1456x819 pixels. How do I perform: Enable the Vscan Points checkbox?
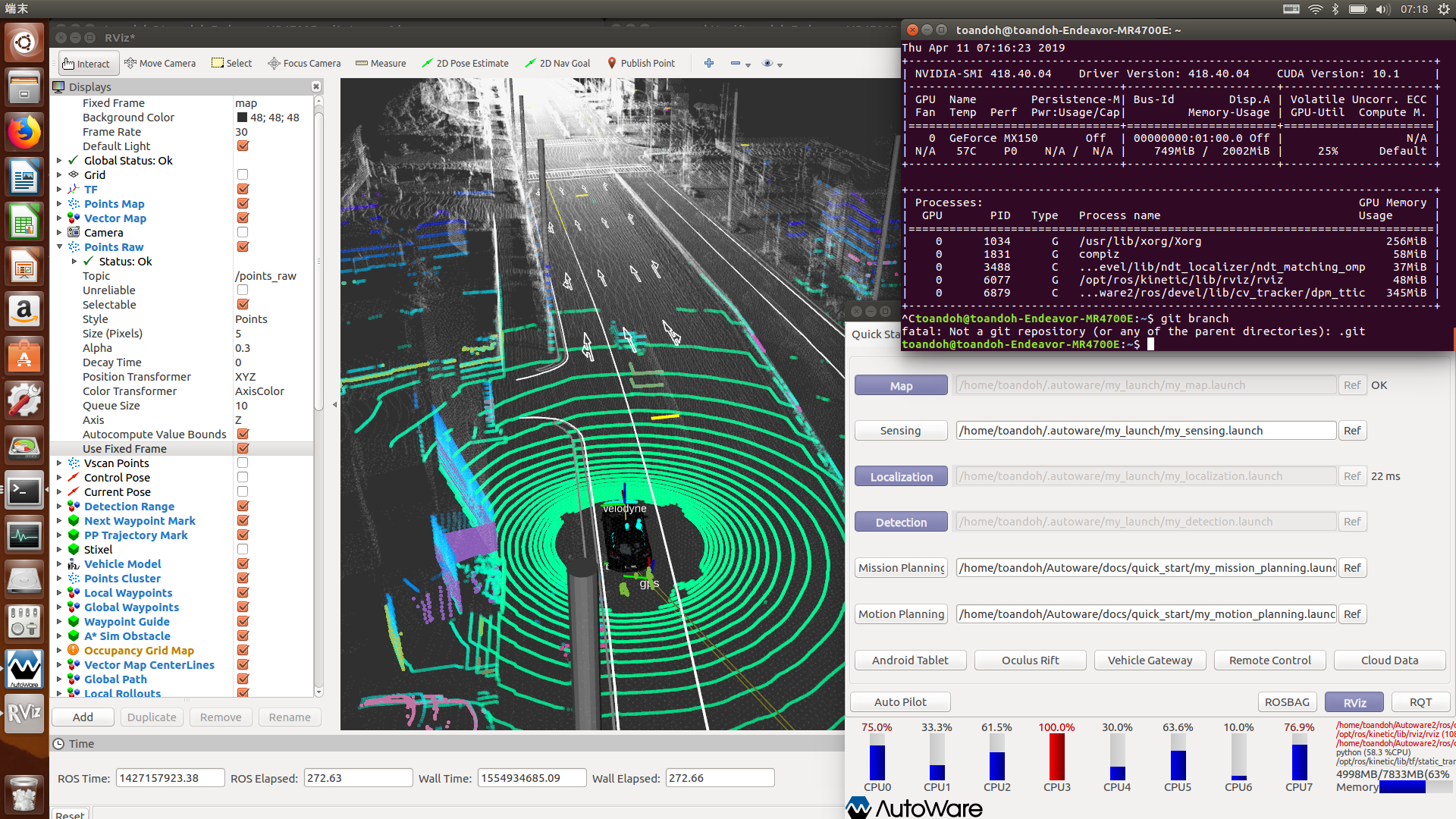pos(243,463)
